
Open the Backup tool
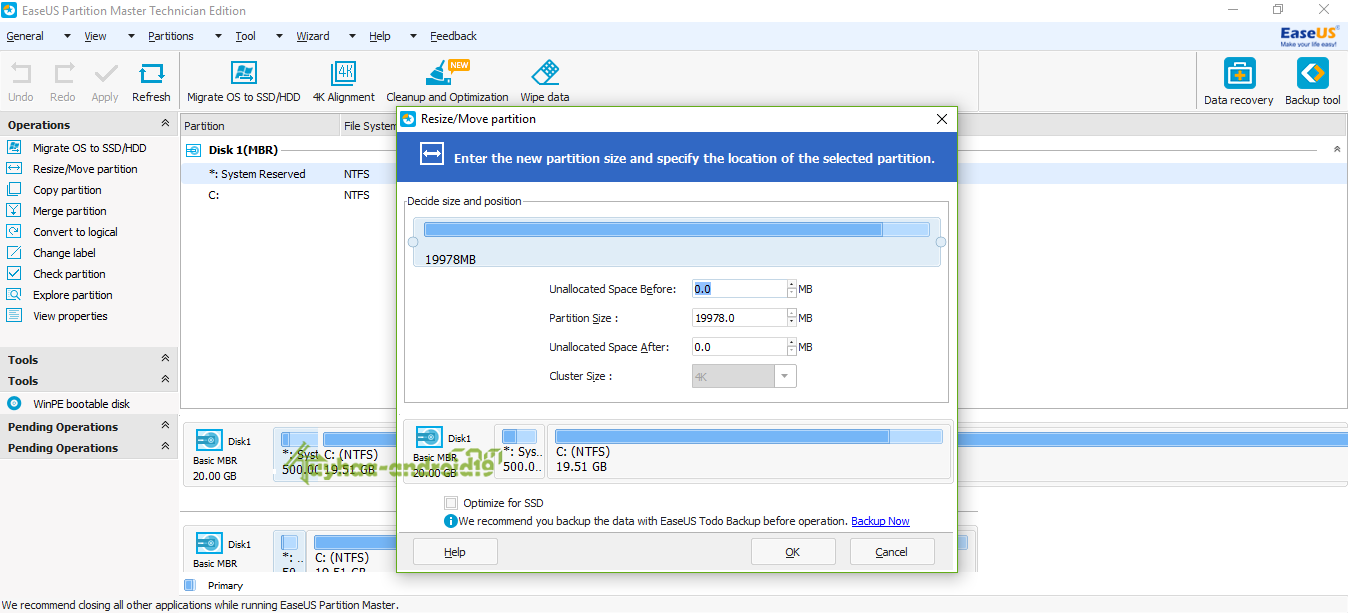tap(1312, 82)
